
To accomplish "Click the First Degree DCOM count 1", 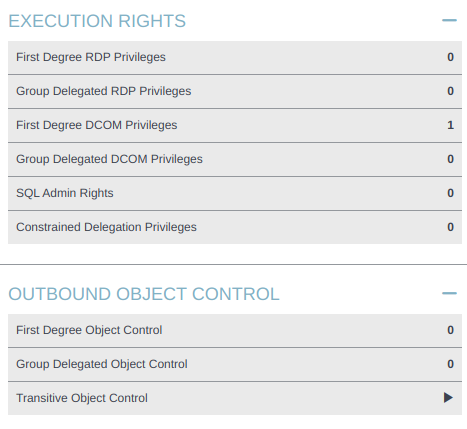I will [x=450, y=125].
